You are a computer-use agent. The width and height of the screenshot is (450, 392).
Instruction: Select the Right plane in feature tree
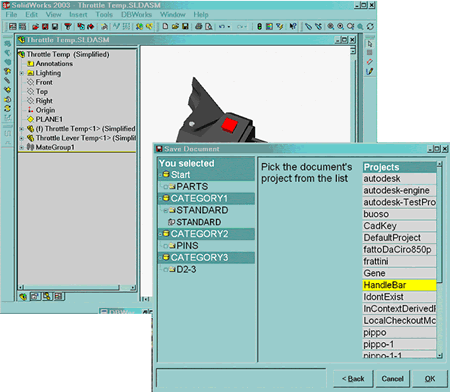(x=44, y=101)
